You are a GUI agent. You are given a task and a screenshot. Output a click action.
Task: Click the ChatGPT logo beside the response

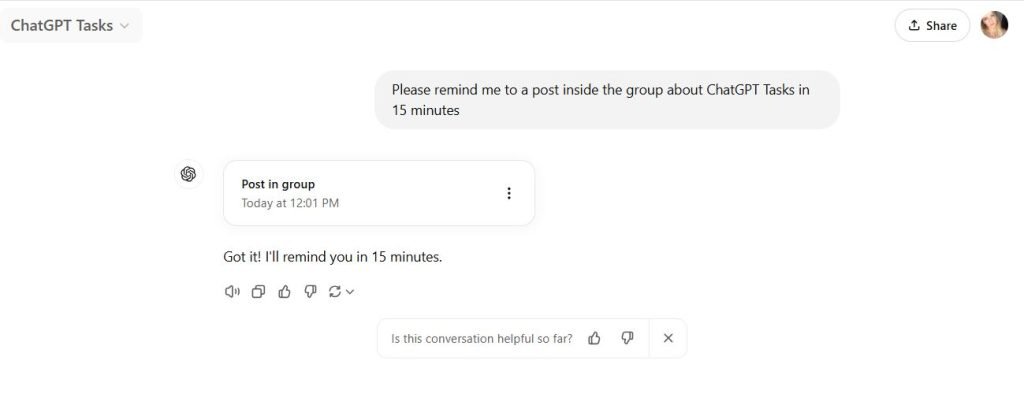[188, 174]
